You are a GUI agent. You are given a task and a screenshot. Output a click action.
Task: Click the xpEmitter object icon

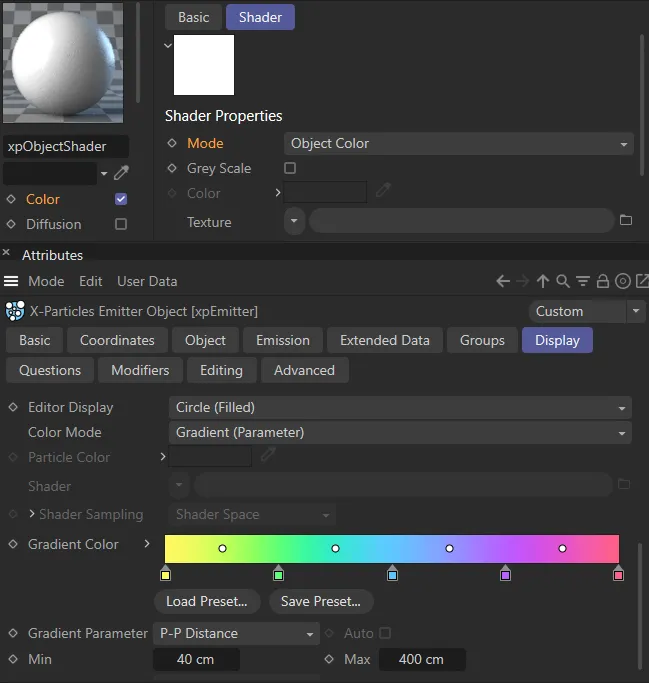[15, 311]
